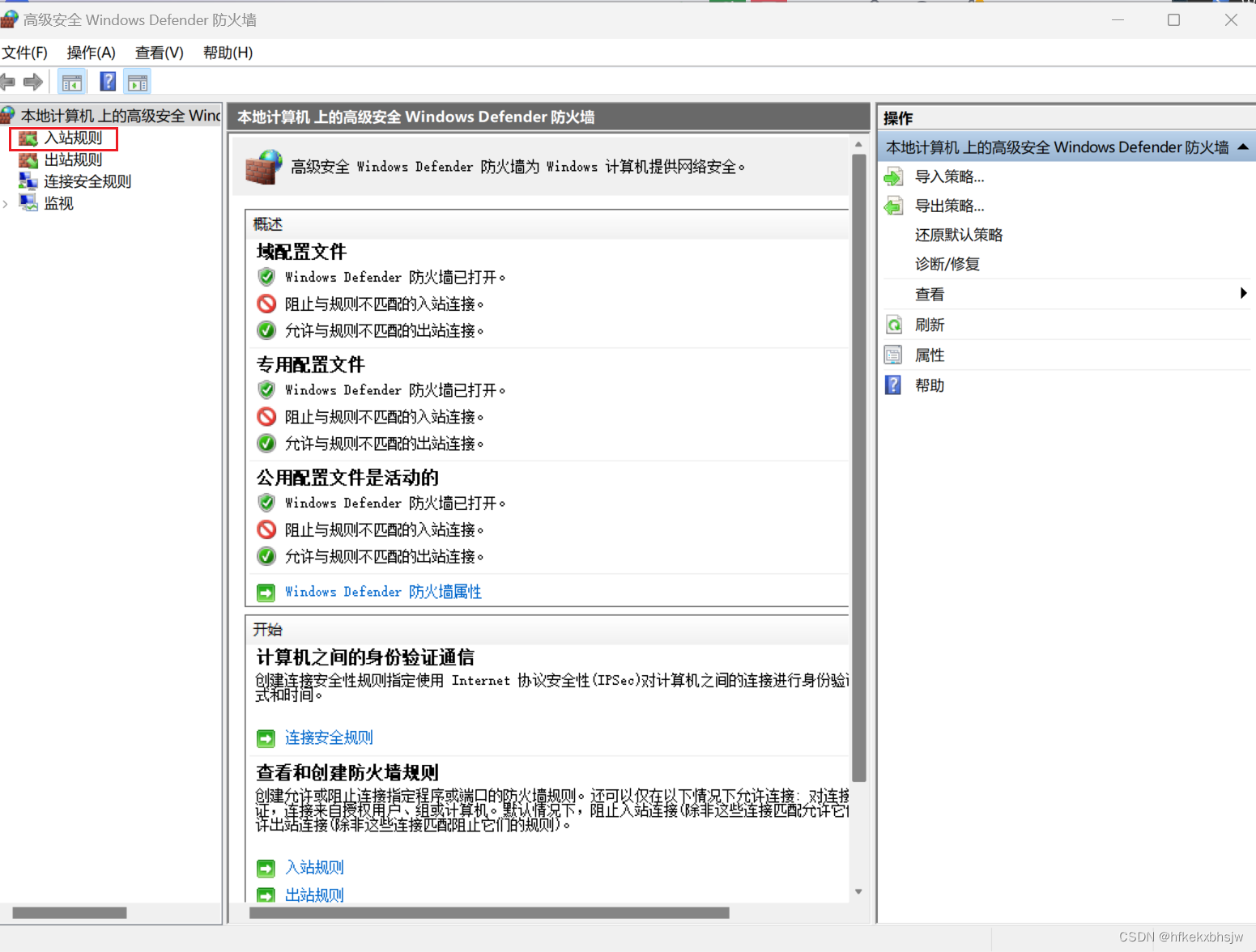
Task: Select 入站规则 in the tree
Action: [x=73, y=138]
